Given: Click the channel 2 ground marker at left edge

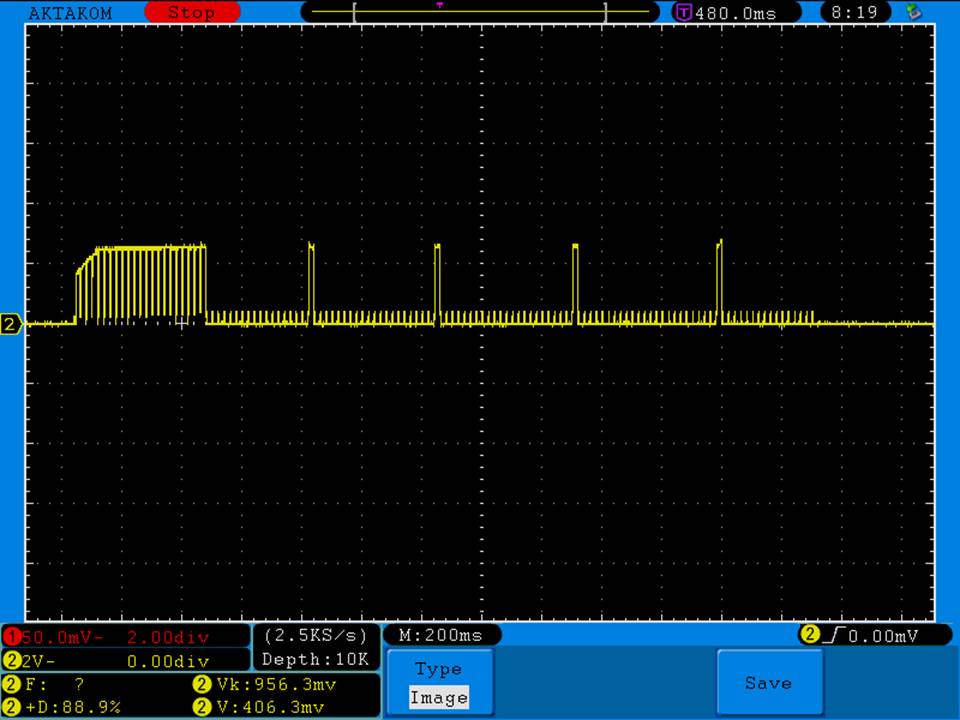Looking at the screenshot, I should (x=11, y=324).
